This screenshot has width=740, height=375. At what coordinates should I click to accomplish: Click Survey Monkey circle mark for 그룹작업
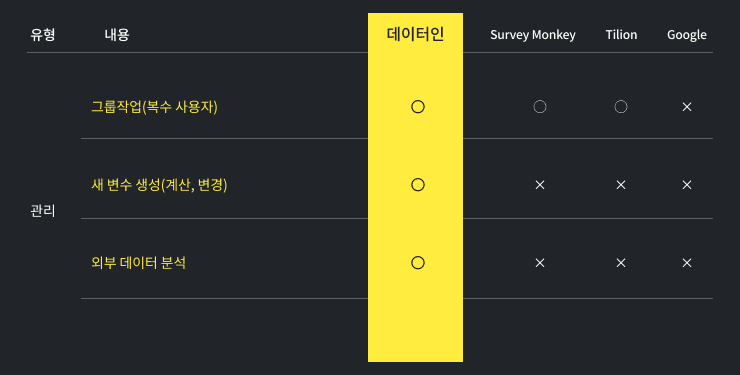[x=540, y=107]
